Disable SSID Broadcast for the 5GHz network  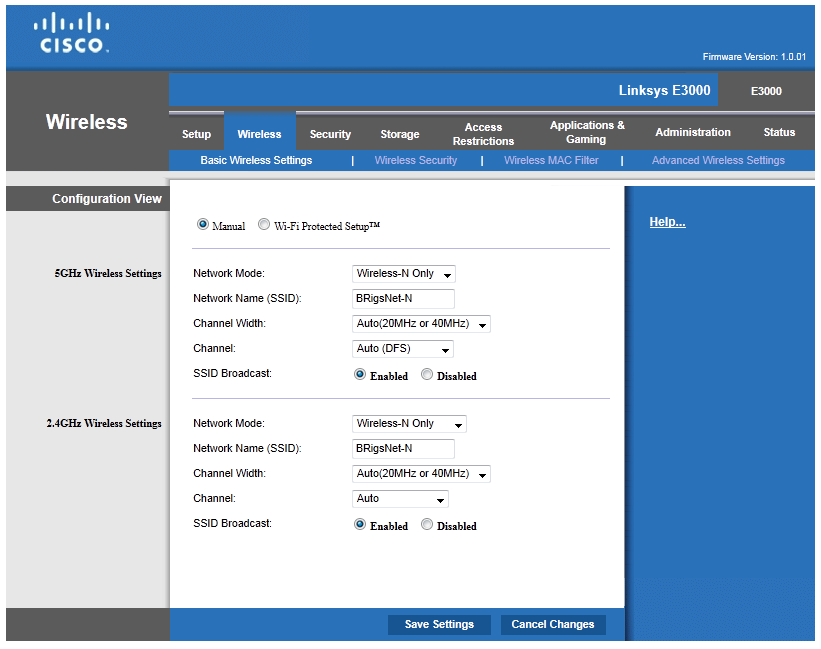tap(427, 374)
